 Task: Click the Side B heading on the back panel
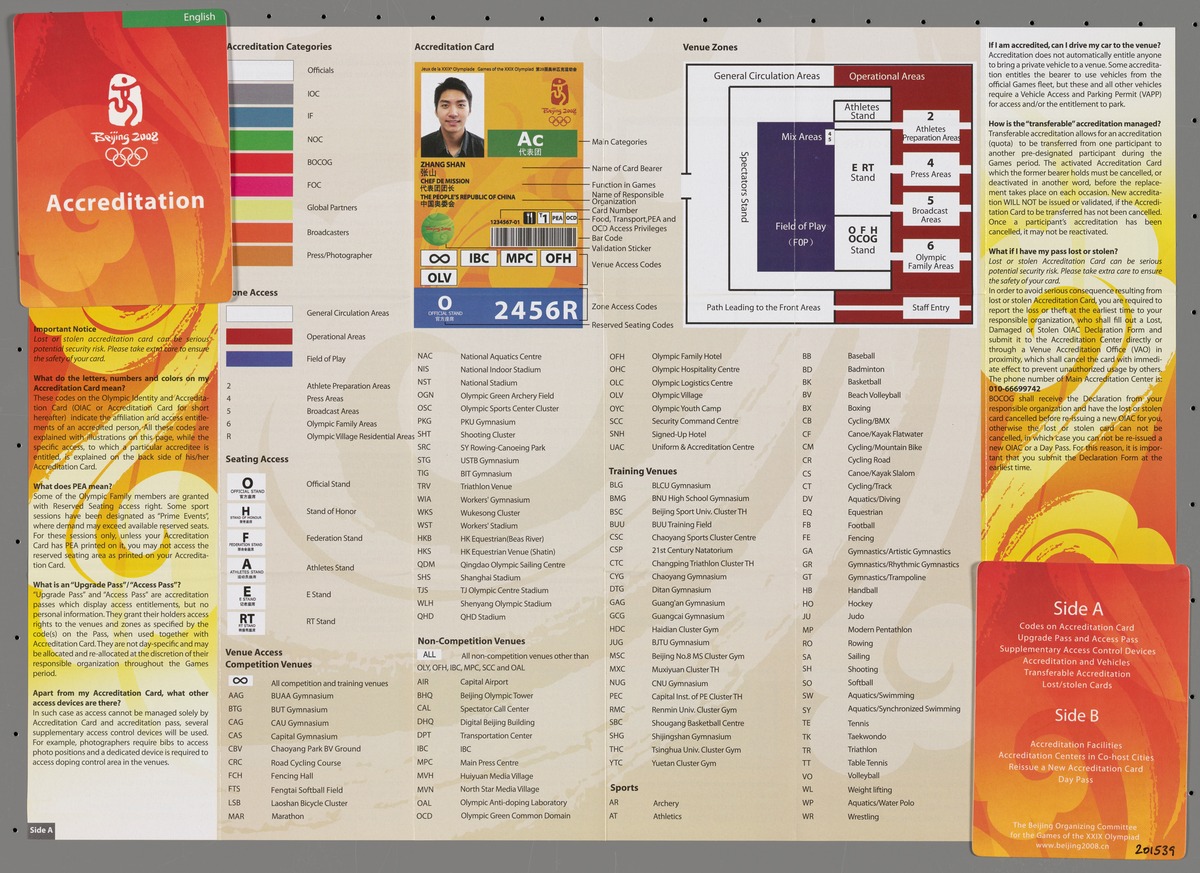coord(1077,715)
